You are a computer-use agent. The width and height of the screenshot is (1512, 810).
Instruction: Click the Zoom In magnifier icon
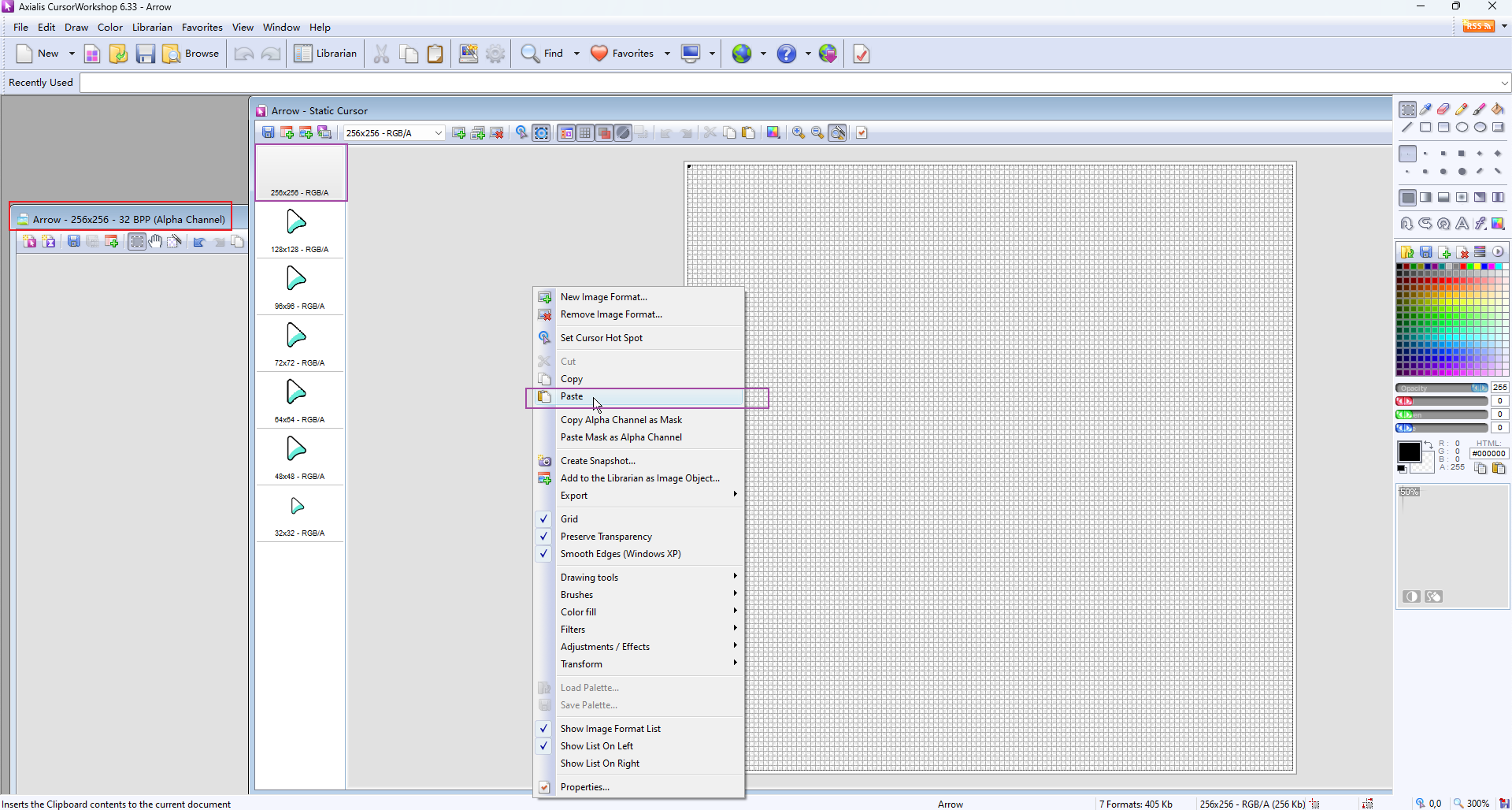[x=799, y=133]
